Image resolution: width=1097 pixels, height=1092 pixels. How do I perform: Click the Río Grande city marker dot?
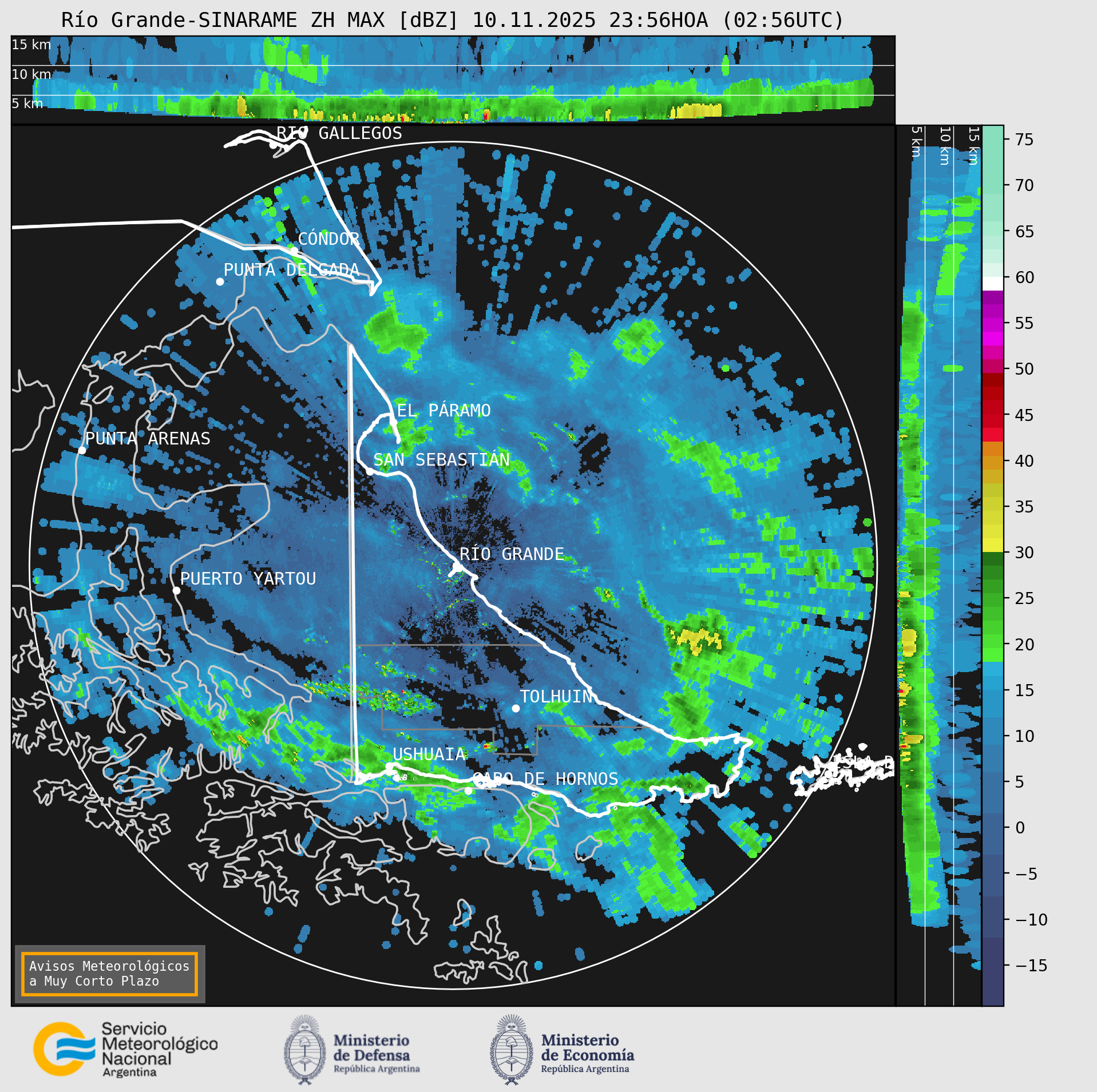click(457, 567)
